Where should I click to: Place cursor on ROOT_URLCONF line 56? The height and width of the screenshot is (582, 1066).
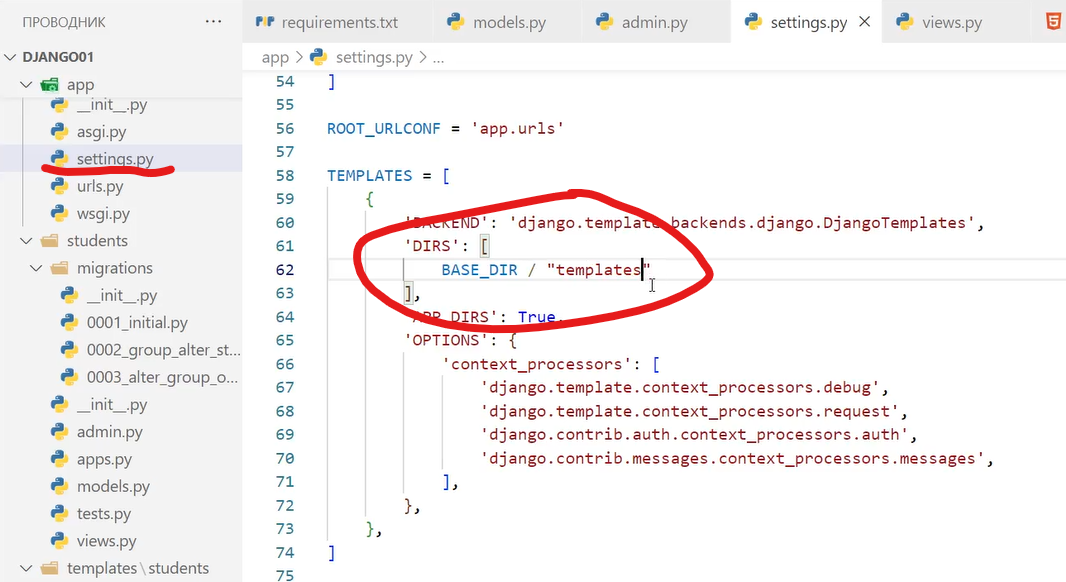pyautogui.click(x=445, y=128)
